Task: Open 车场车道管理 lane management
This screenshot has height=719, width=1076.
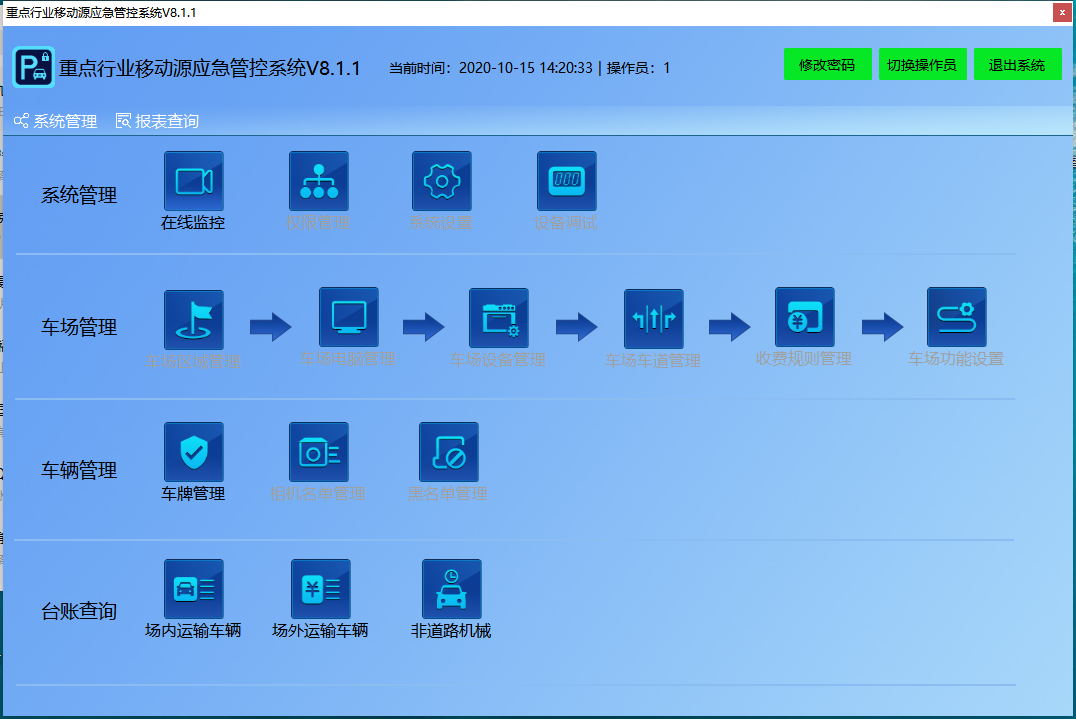Action: point(653,319)
